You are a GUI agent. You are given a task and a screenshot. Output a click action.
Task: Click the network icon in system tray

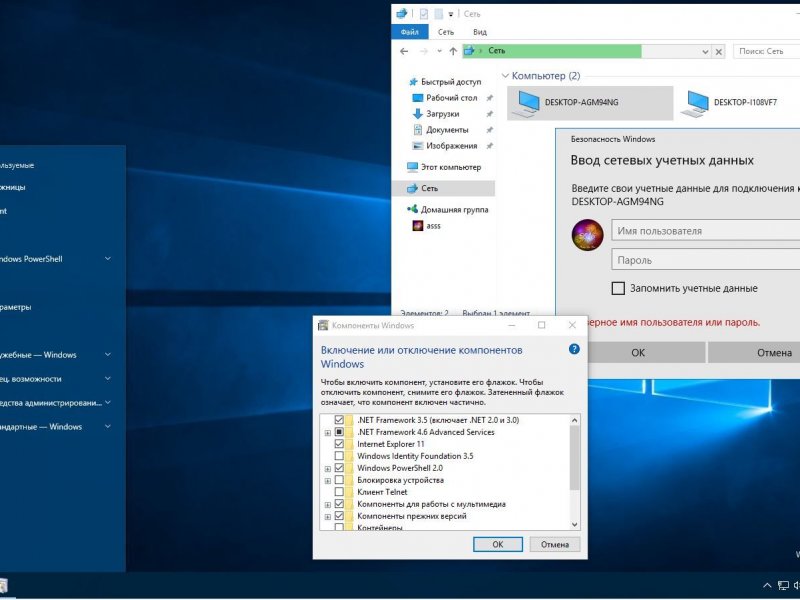click(783, 586)
